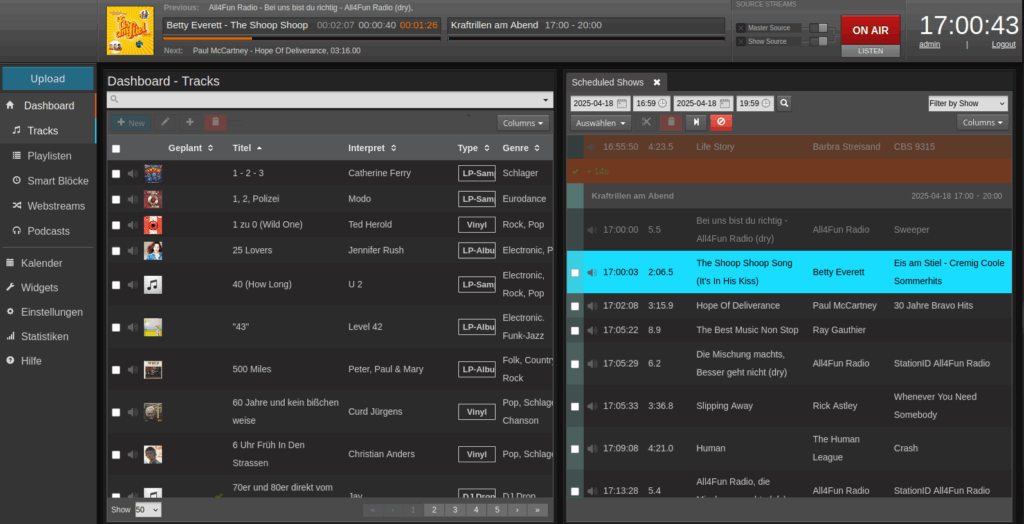Image resolution: width=1024 pixels, height=524 pixels.
Task: Open Columns dropdown in Tracks panel
Action: [523, 123]
